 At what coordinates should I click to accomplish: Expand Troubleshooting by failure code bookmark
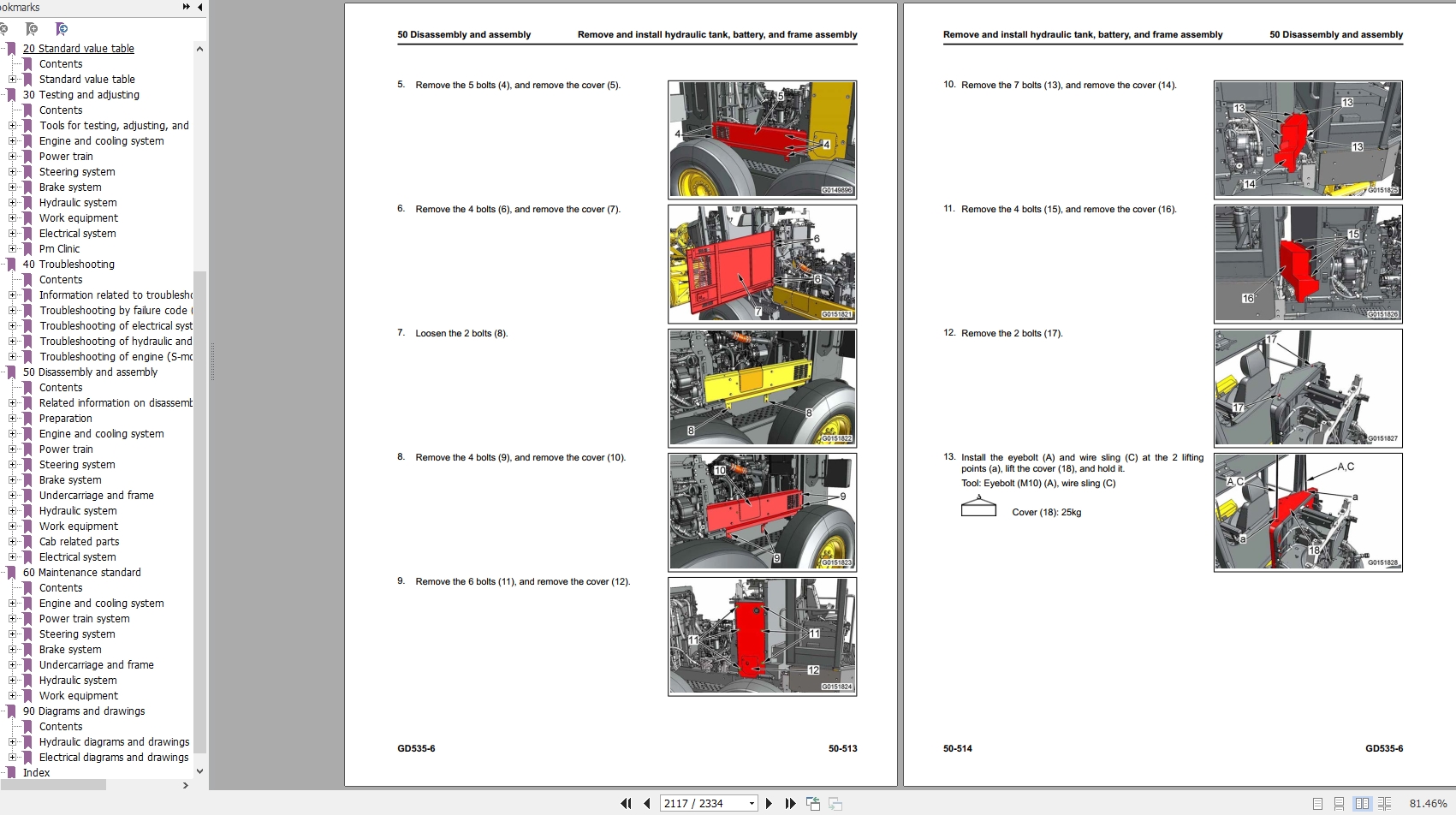coord(12,311)
